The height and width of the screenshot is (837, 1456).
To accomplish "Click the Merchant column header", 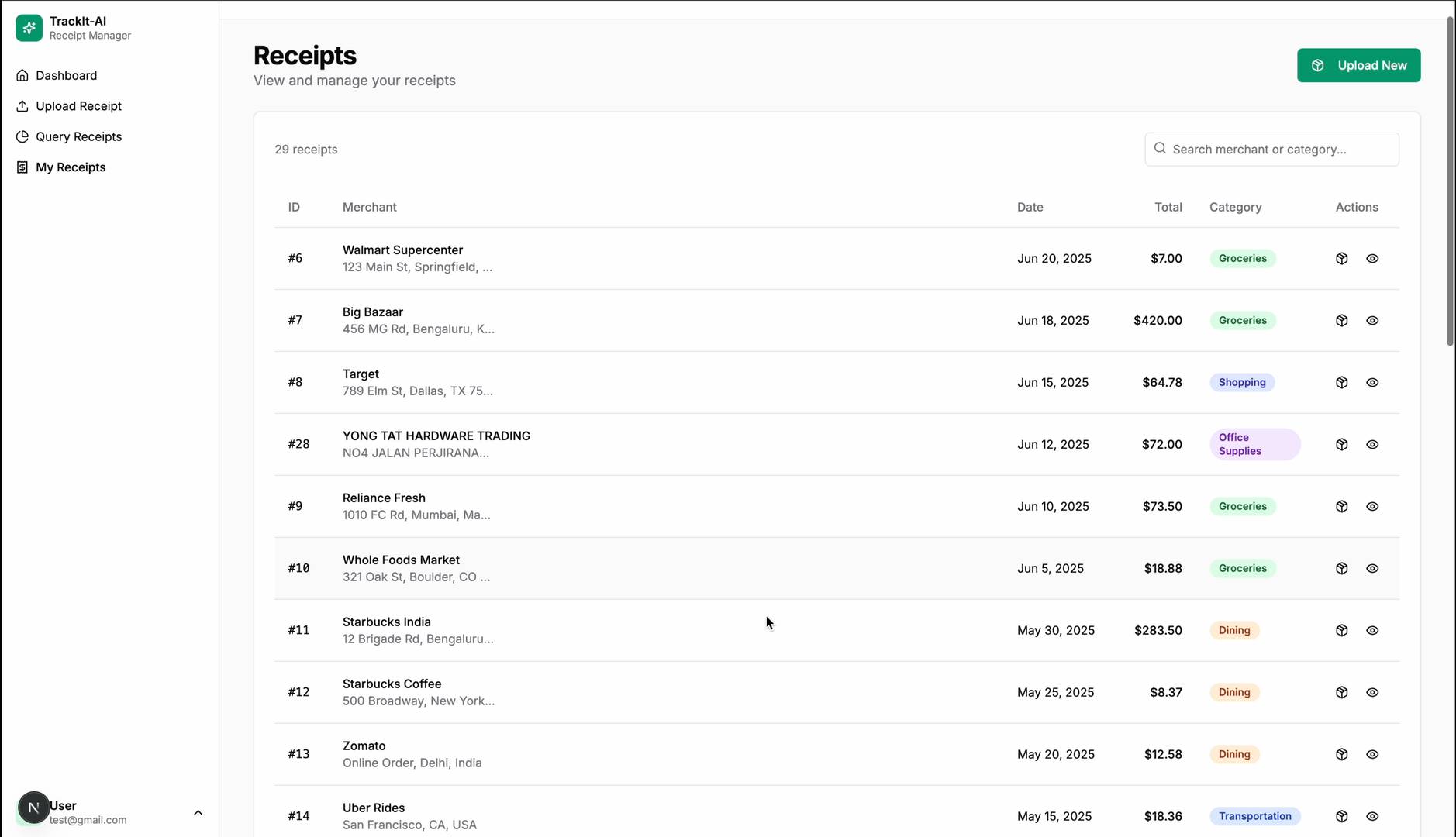I will tap(369, 207).
